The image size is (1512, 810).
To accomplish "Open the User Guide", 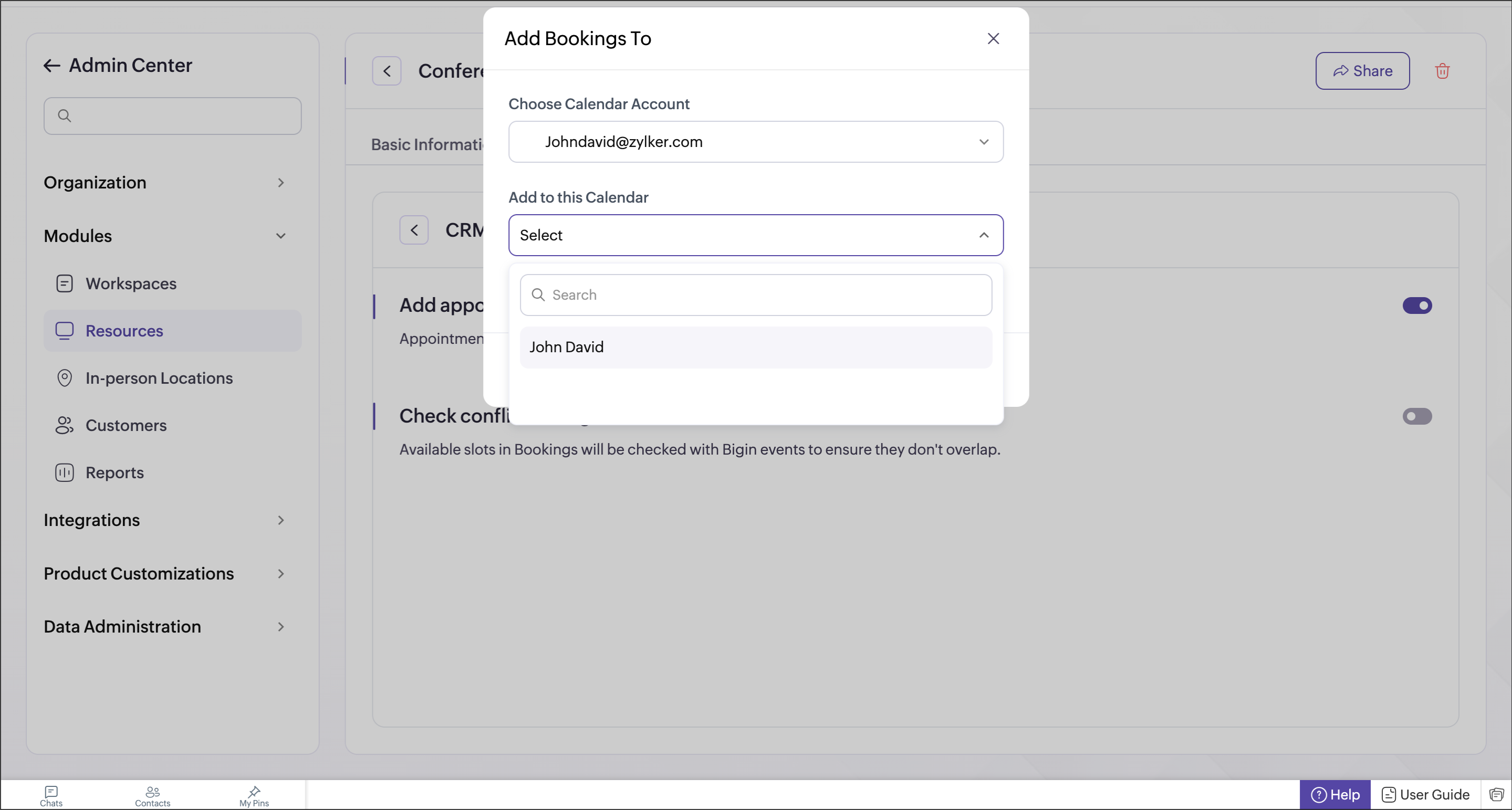I will pyautogui.click(x=1425, y=794).
